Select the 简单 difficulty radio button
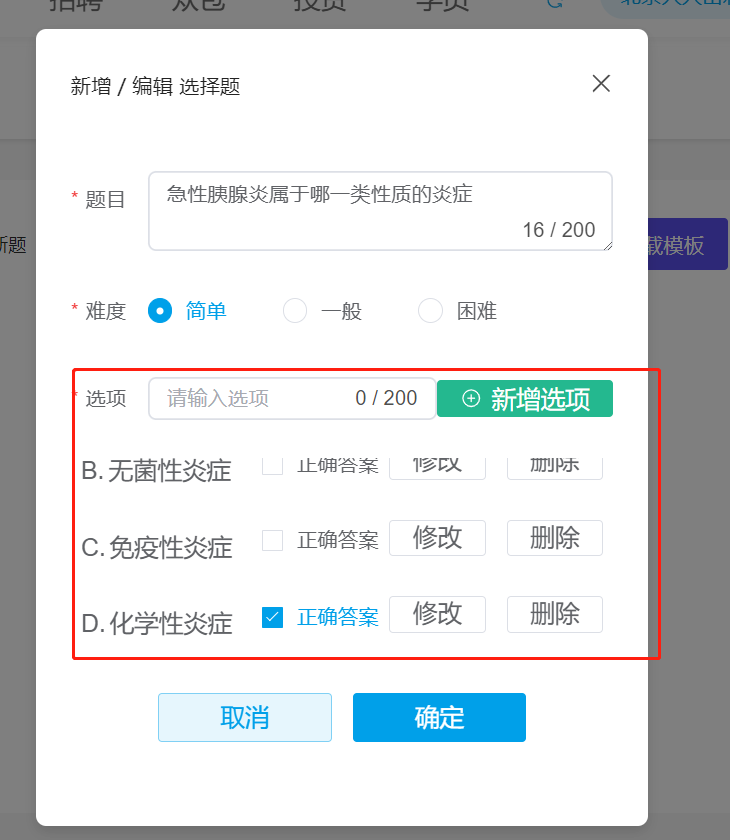This screenshot has height=840, width=730. [160, 311]
